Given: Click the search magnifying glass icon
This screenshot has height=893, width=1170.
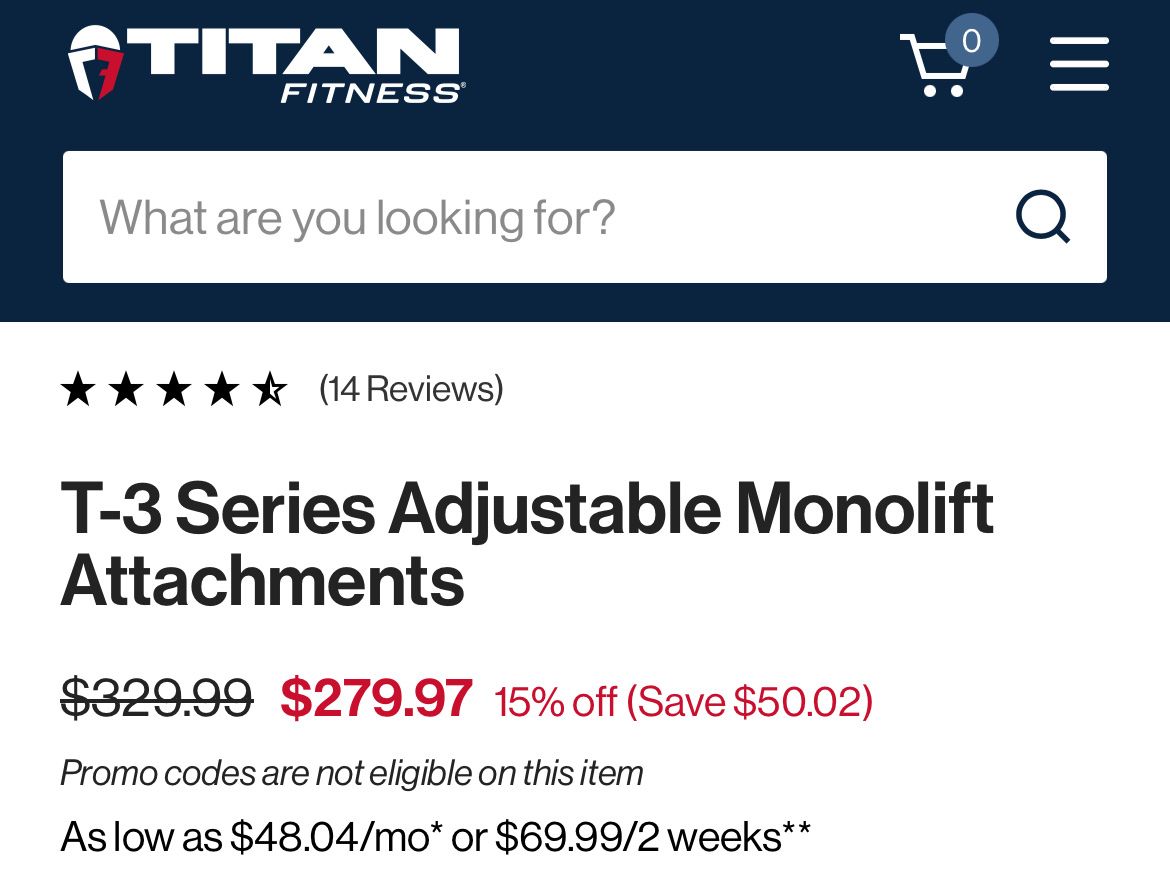Looking at the screenshot, I should coord(1043,216).
